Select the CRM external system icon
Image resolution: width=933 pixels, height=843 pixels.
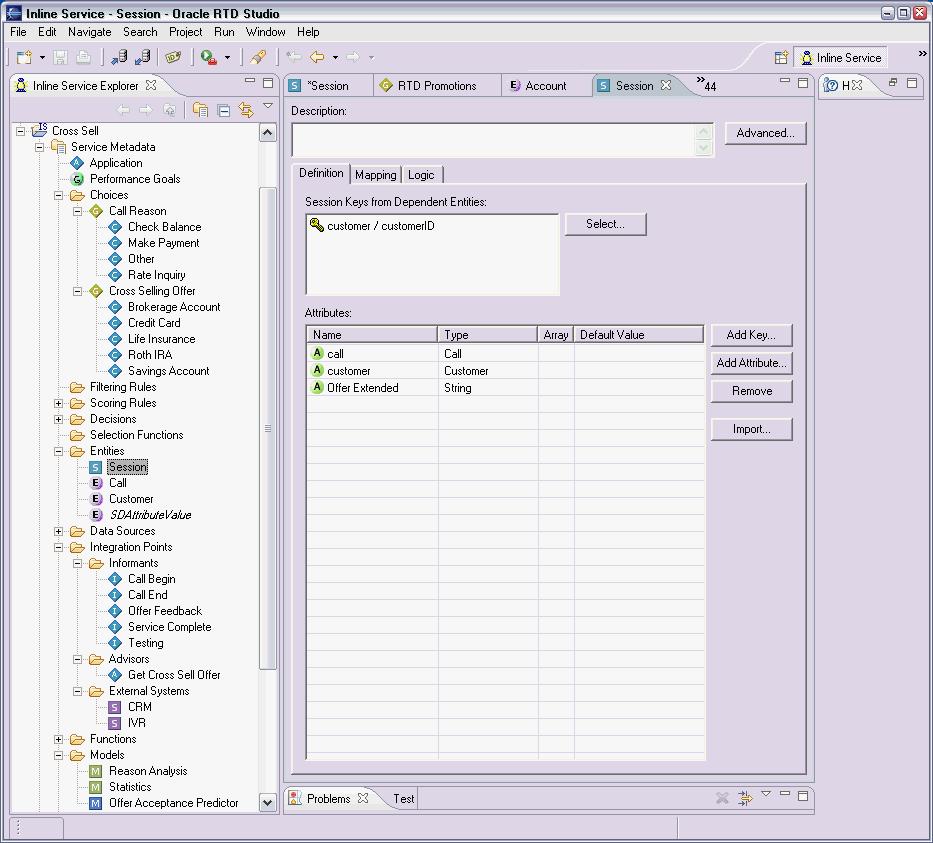point(115,707)
